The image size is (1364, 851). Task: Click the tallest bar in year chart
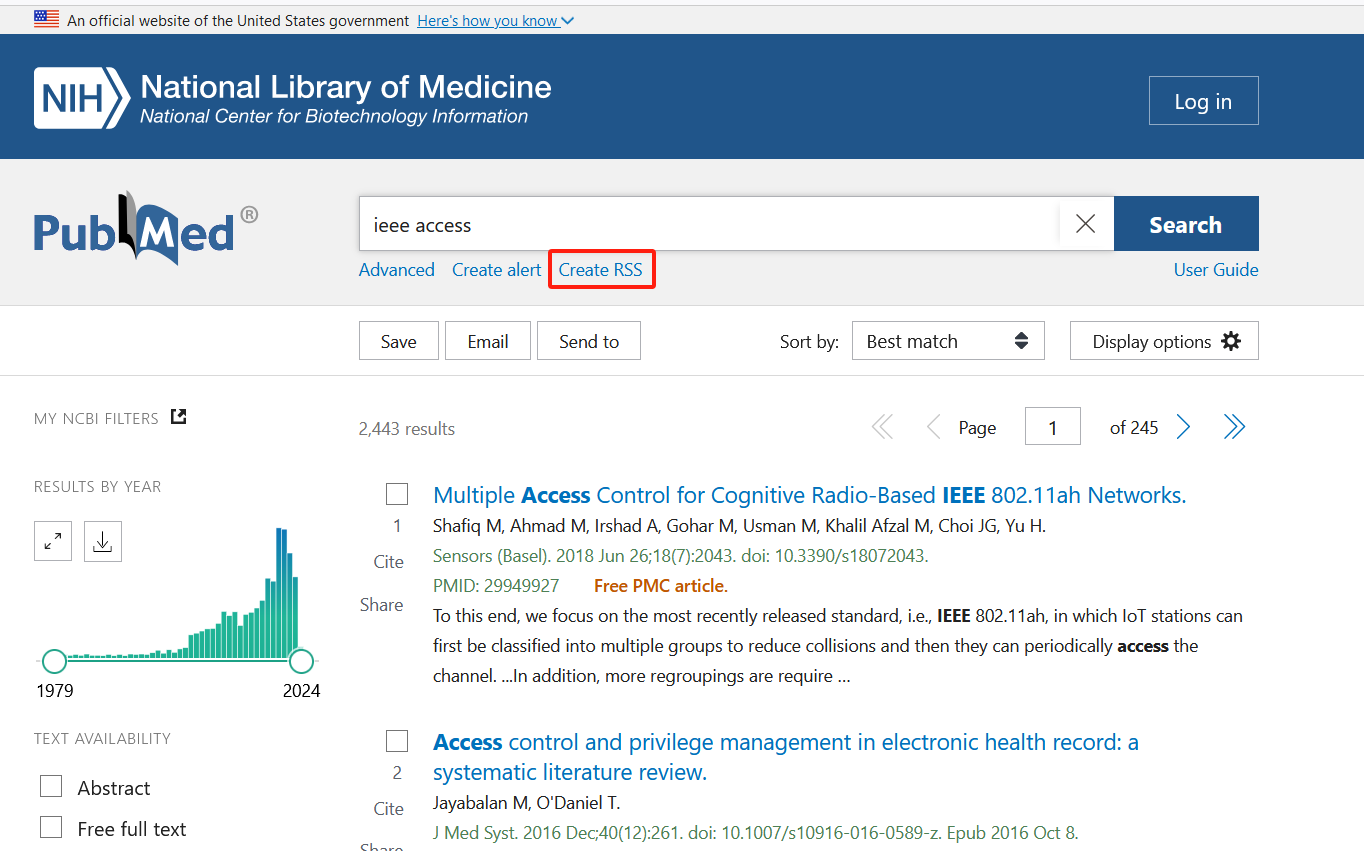[280, 593]
